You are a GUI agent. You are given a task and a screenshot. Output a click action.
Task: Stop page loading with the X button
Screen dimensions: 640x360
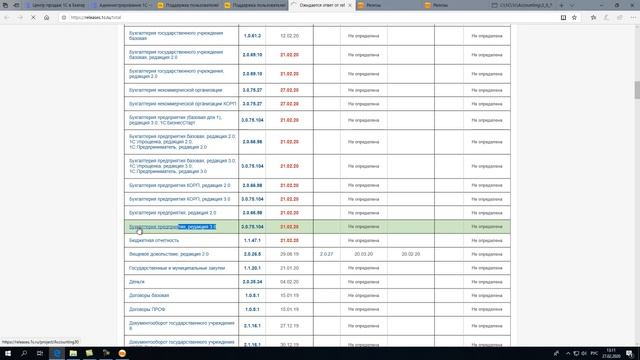[33, 18]
